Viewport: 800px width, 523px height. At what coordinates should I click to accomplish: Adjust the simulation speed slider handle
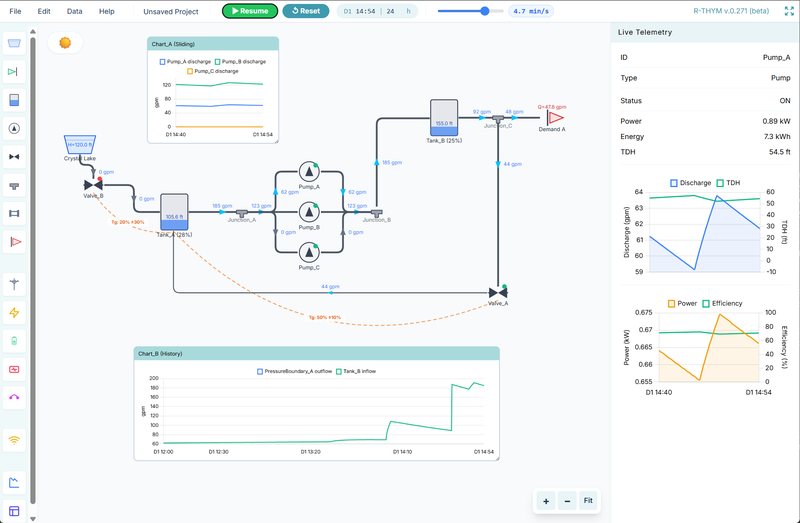tap(485, 11)
